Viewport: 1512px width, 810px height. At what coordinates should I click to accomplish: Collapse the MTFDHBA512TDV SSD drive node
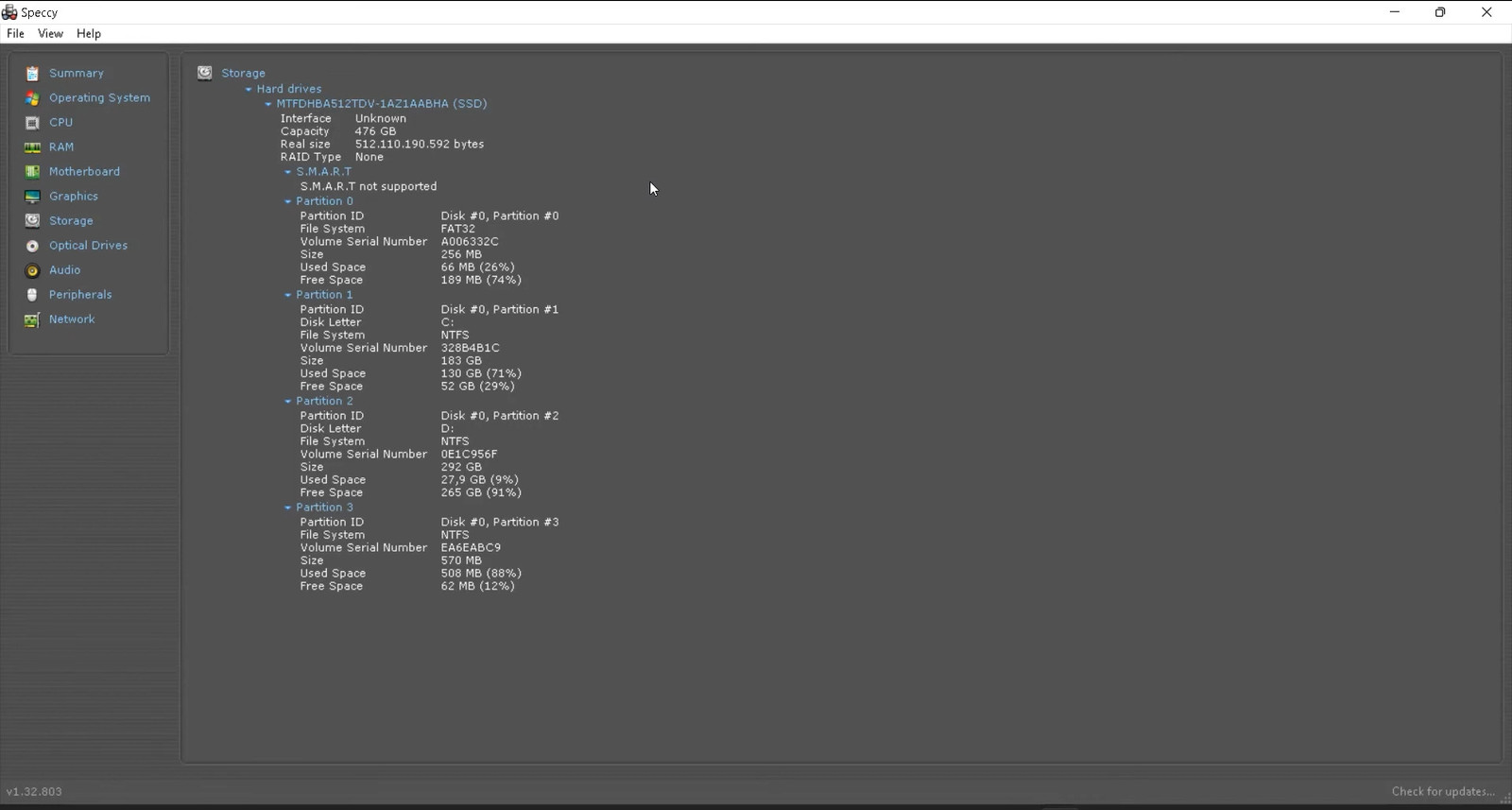coord(268,104)
